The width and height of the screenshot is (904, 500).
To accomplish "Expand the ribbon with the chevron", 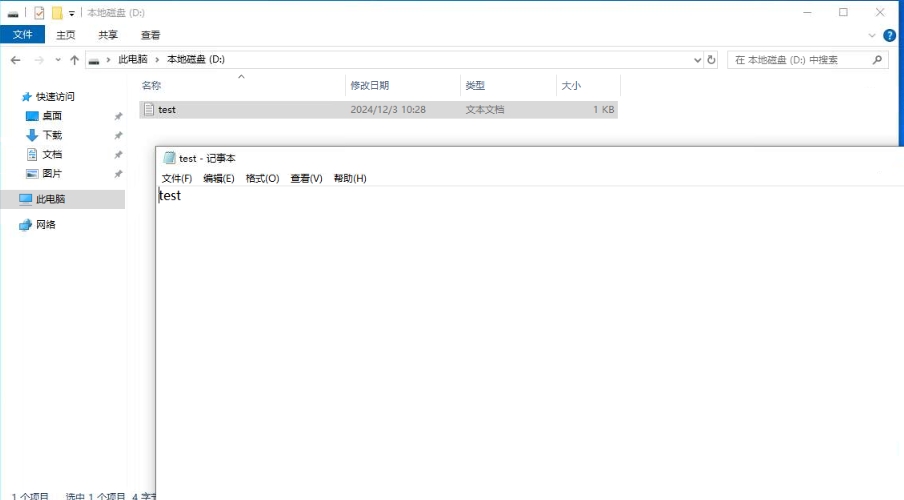I will click(x=871, y=35).
